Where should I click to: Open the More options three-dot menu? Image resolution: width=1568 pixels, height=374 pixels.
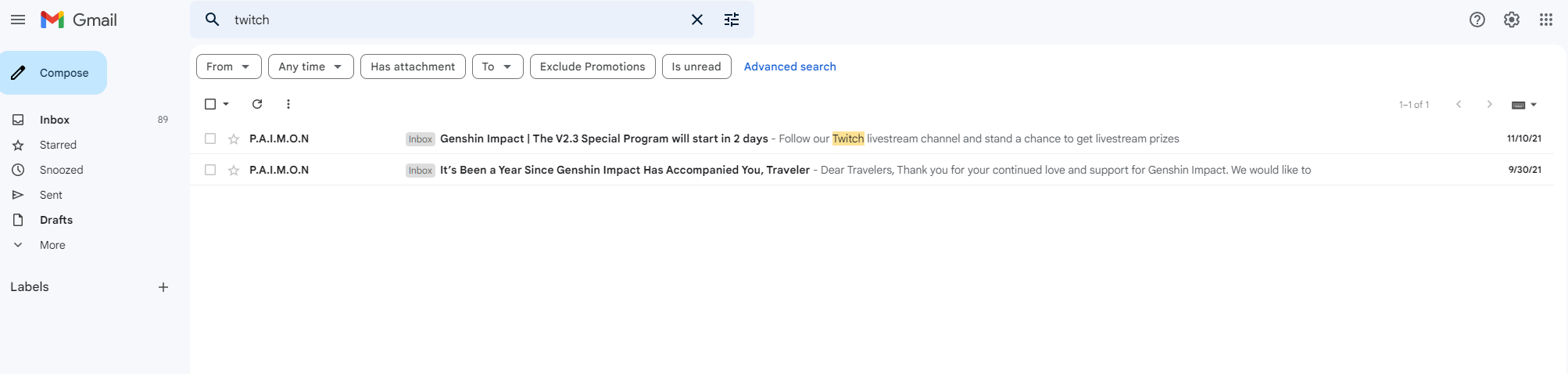[288, 104]
